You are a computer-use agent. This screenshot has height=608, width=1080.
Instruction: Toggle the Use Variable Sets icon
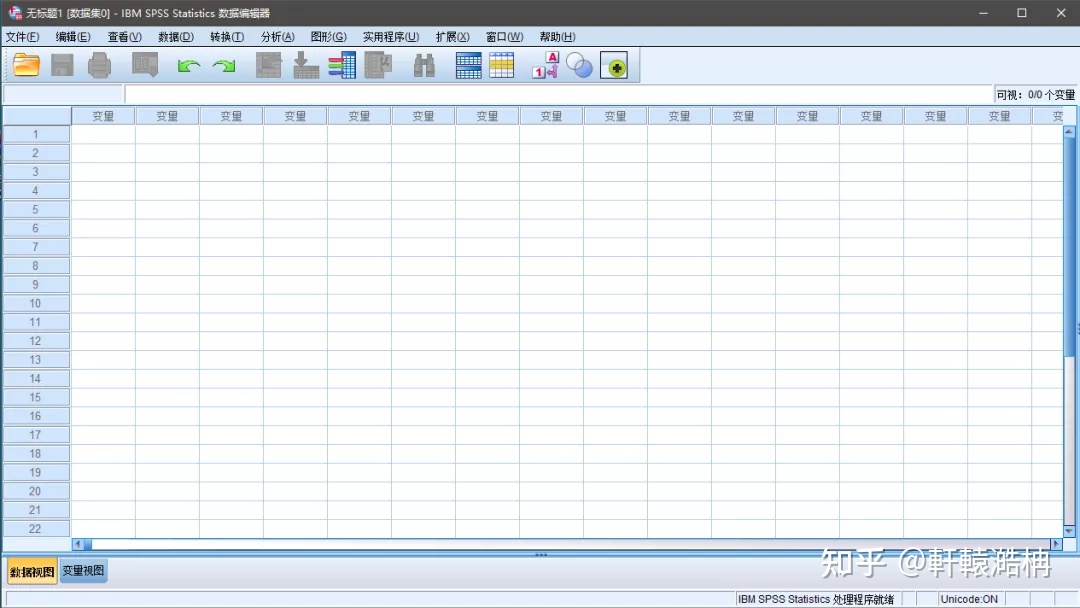[579, 64]
